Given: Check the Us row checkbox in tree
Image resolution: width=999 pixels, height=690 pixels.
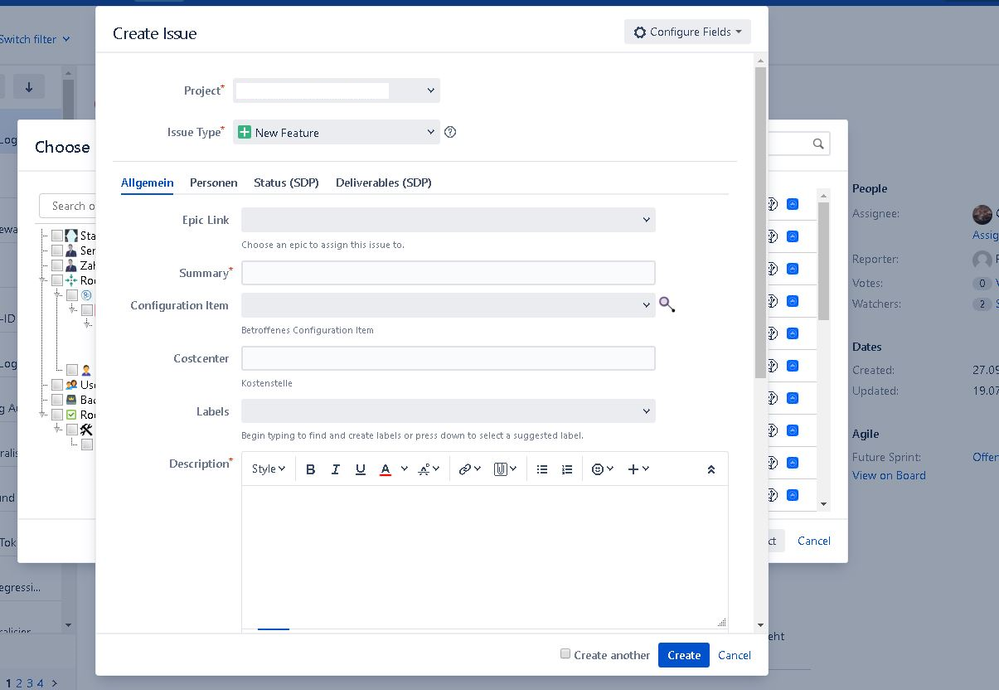Looking at the screenshot, I should coord(57,385).
